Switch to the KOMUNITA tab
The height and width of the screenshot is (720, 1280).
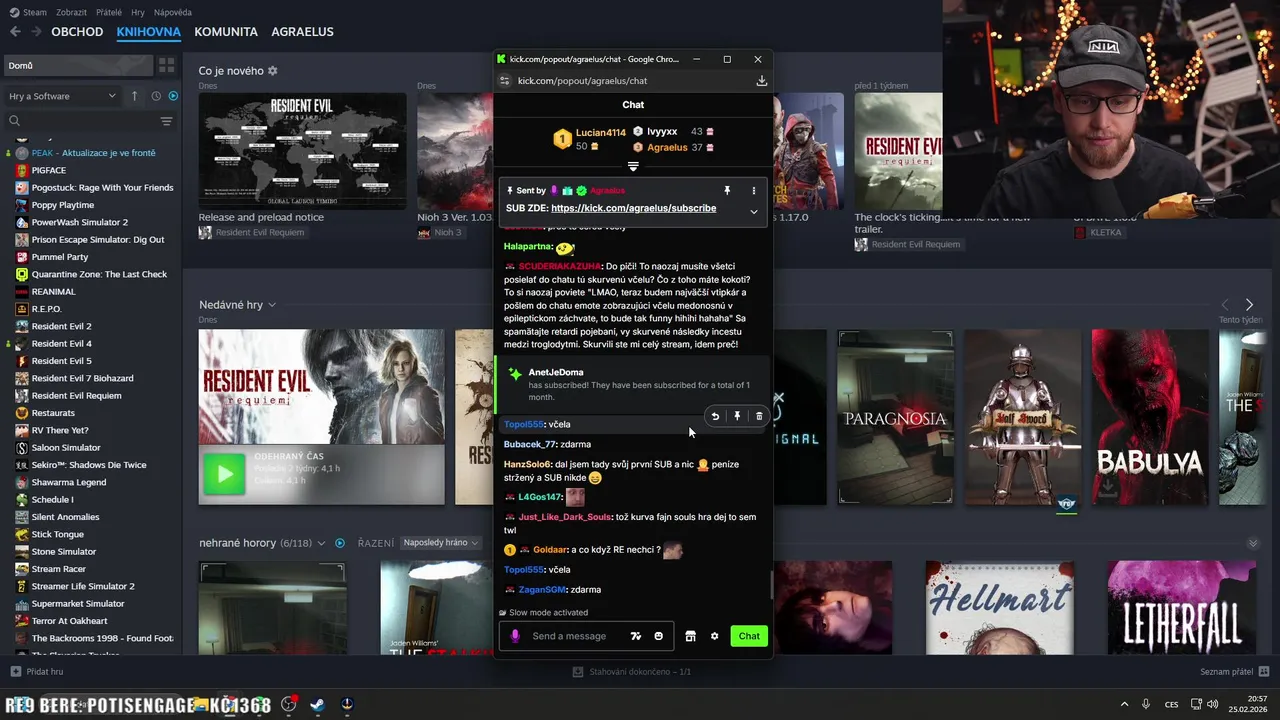[x=226, y=31]
